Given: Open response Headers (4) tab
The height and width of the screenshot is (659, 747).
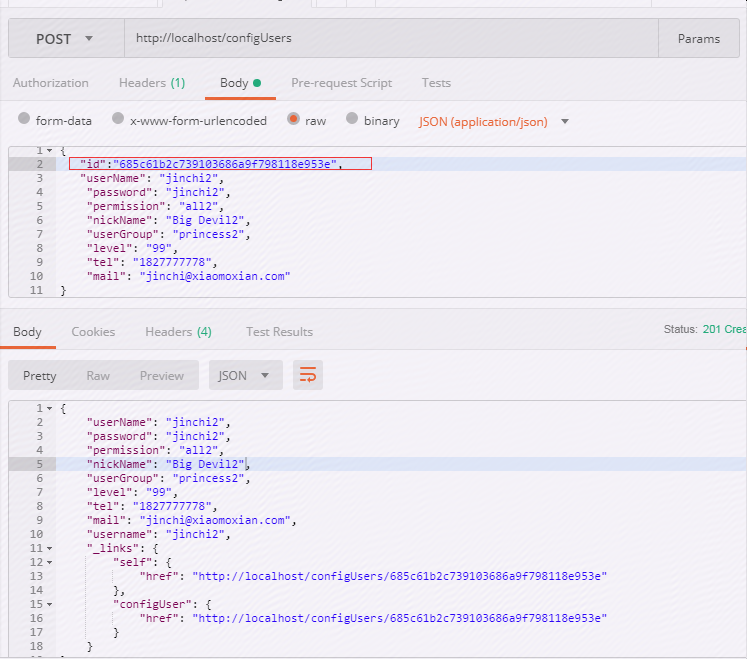Looking at the screenshot, I should (x=178, y=332).
